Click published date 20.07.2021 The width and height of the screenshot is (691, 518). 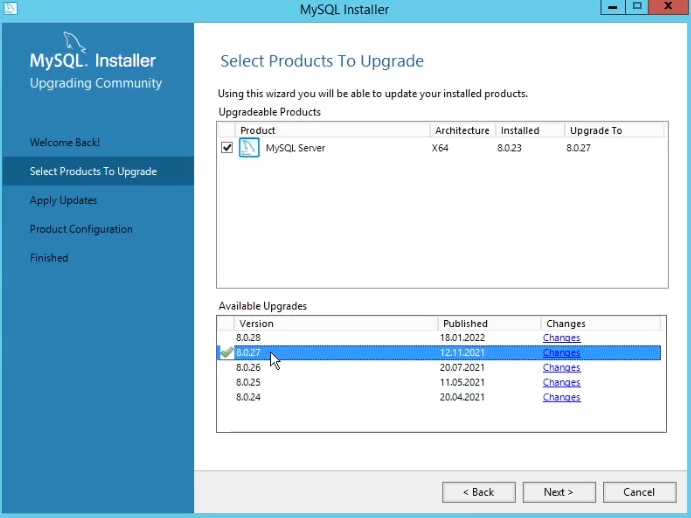coord(462,368)
